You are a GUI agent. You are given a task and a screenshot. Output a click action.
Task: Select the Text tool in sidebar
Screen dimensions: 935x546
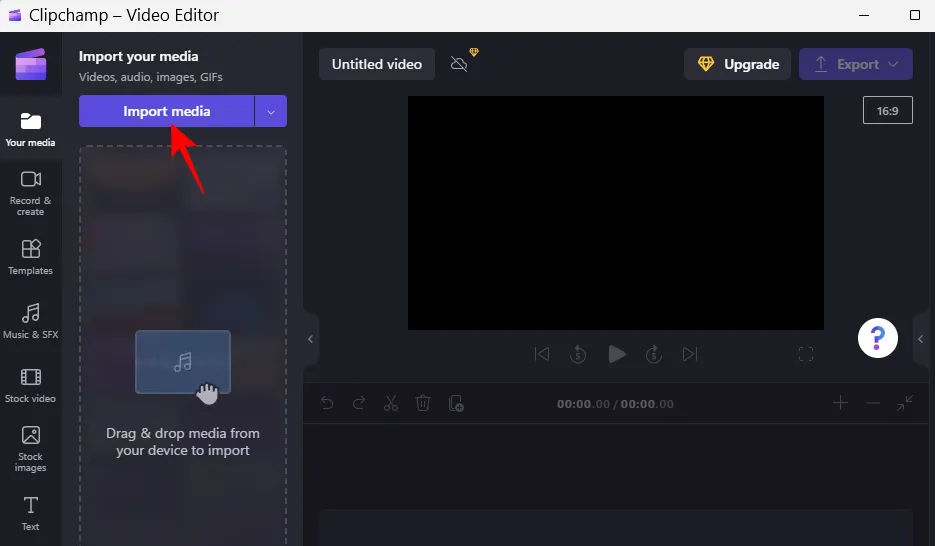pos(30,512)
